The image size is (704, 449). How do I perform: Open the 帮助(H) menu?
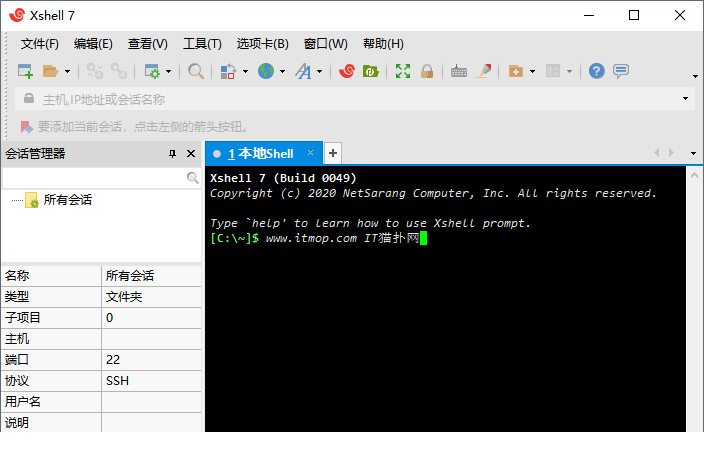pyautogui.click(x=383, y=44)
